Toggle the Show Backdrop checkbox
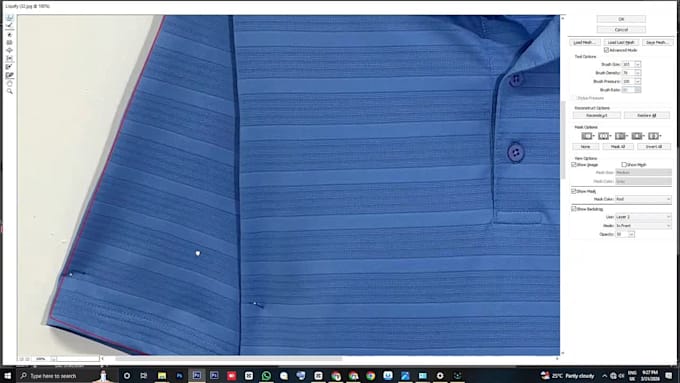 tap(574, 209)
